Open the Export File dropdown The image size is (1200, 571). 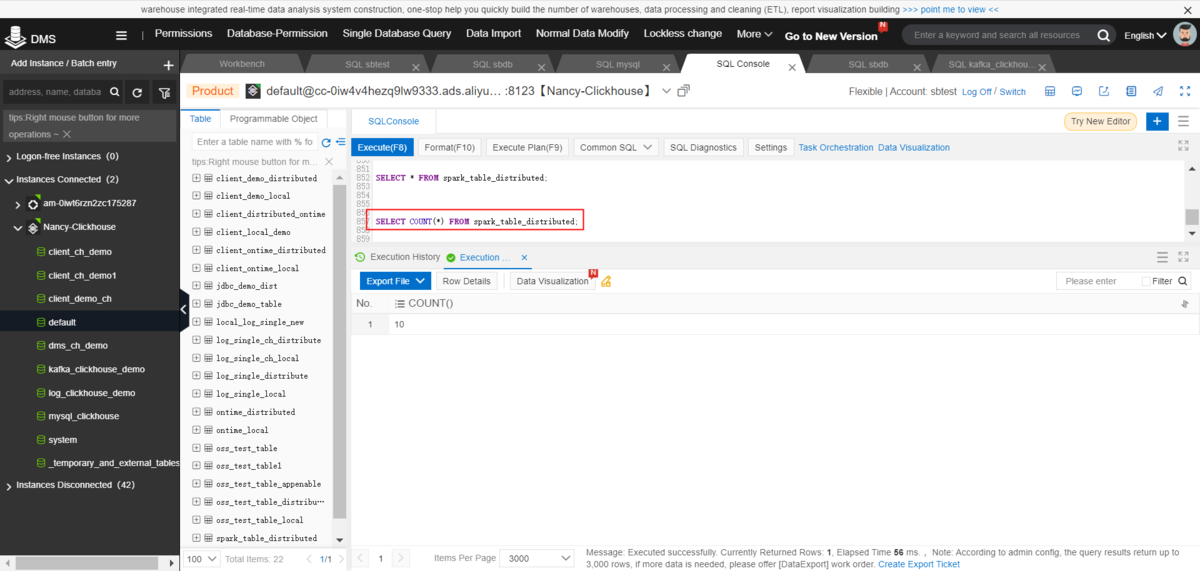tap(394, 281)
